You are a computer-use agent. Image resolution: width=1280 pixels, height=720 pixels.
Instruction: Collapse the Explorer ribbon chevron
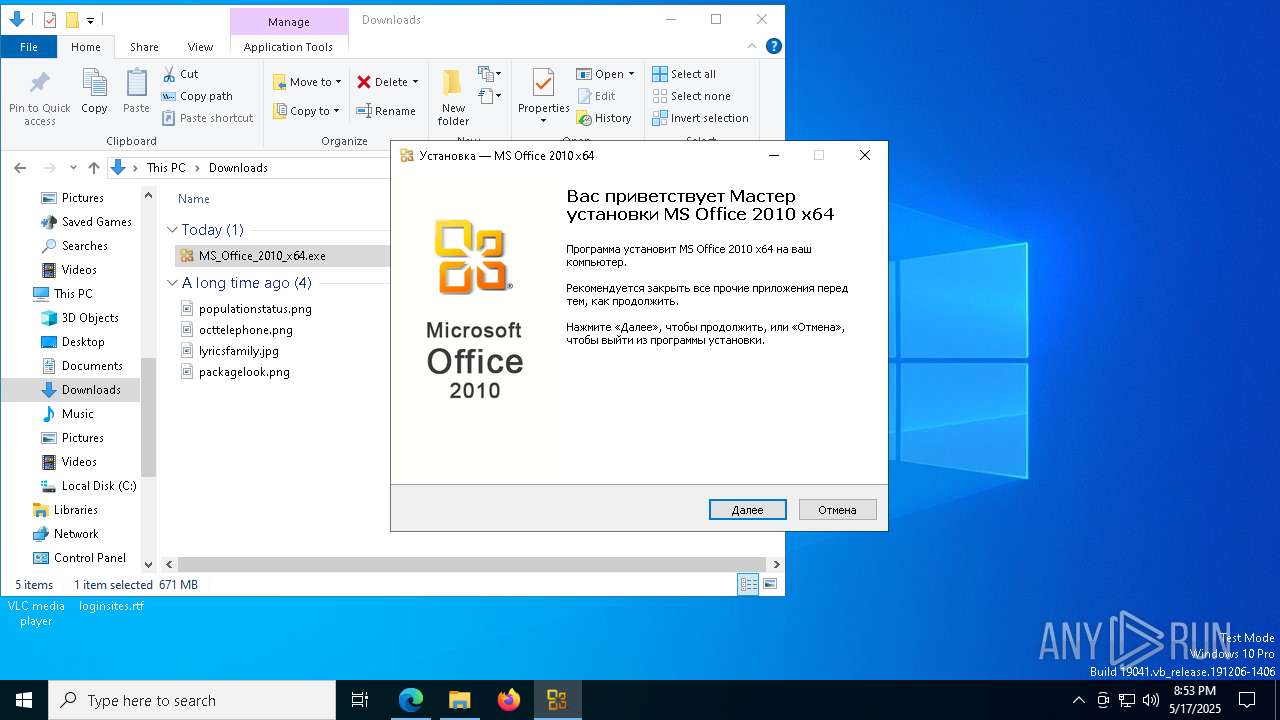[x=752, y=46]
